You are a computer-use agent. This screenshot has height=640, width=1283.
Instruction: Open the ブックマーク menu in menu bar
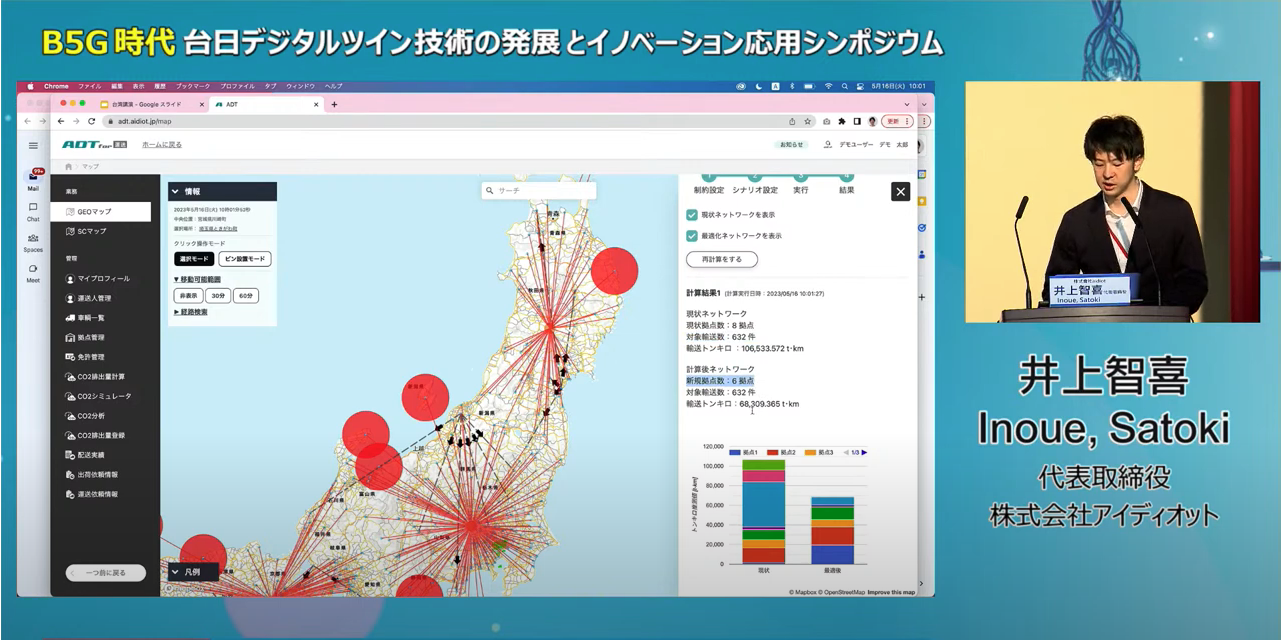[192, 86]
